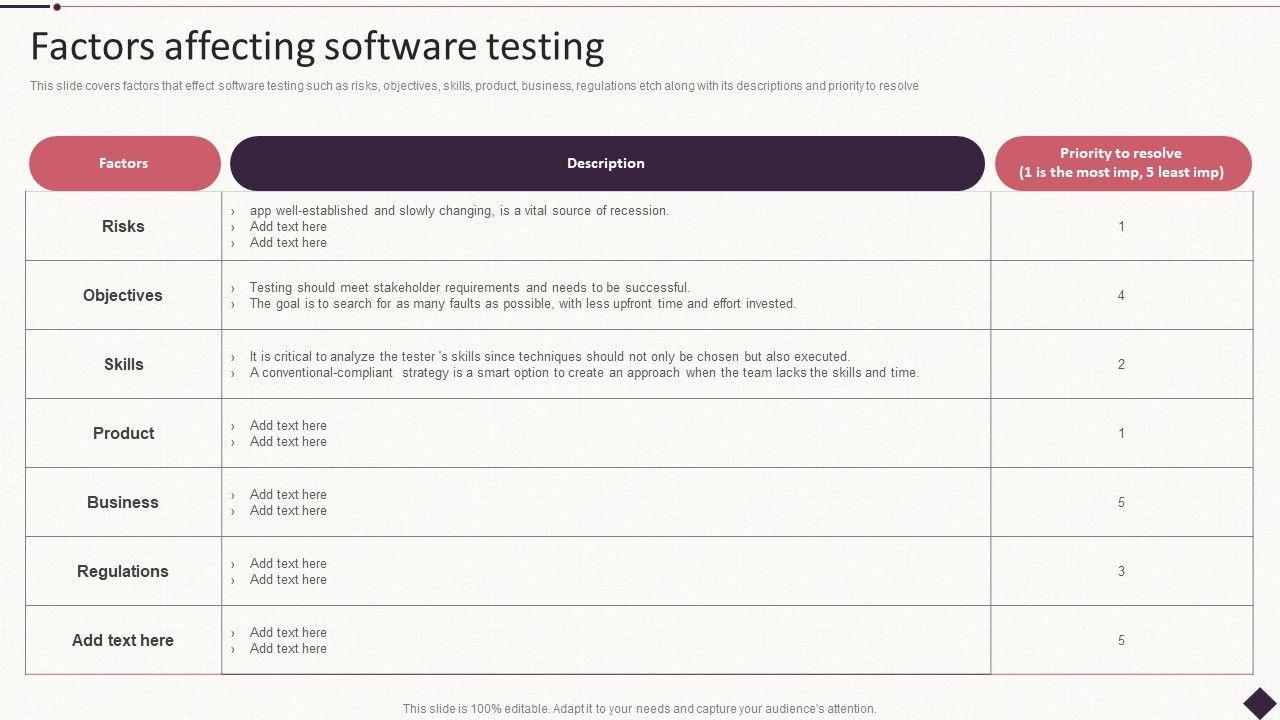Select the Risks row label
This screenshot has width=1280, height=720.
point(123,226)
